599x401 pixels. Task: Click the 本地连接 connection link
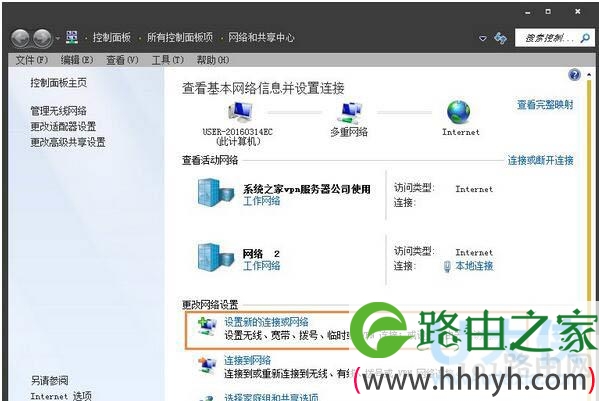(474, 266)
